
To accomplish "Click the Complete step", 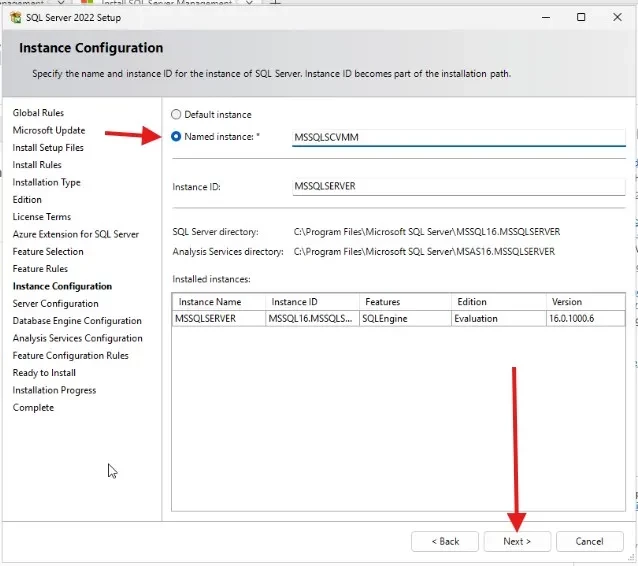I will point(33,407).
